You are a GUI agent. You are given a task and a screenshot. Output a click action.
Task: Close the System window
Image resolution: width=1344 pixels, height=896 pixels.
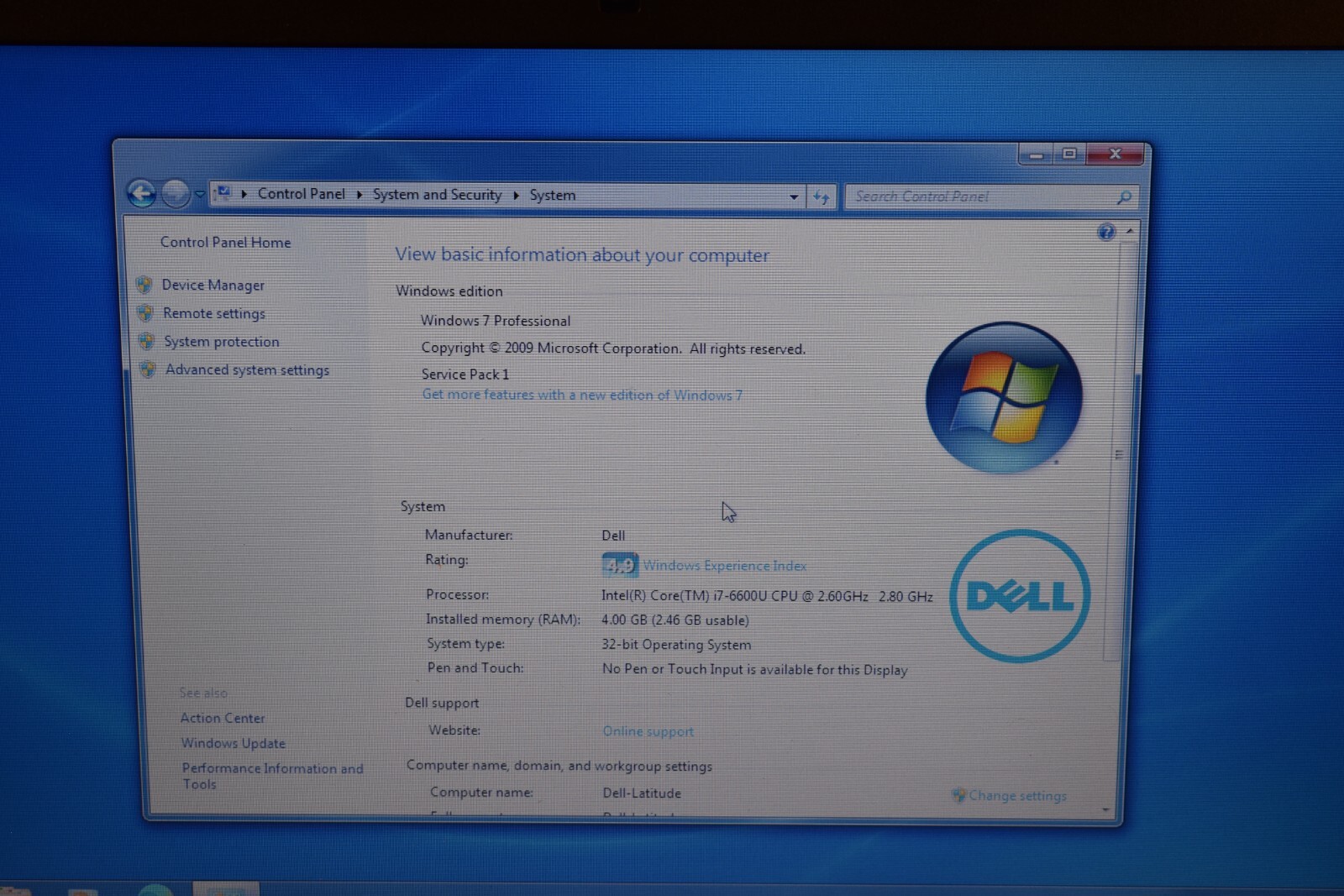tap(1116, 154)
